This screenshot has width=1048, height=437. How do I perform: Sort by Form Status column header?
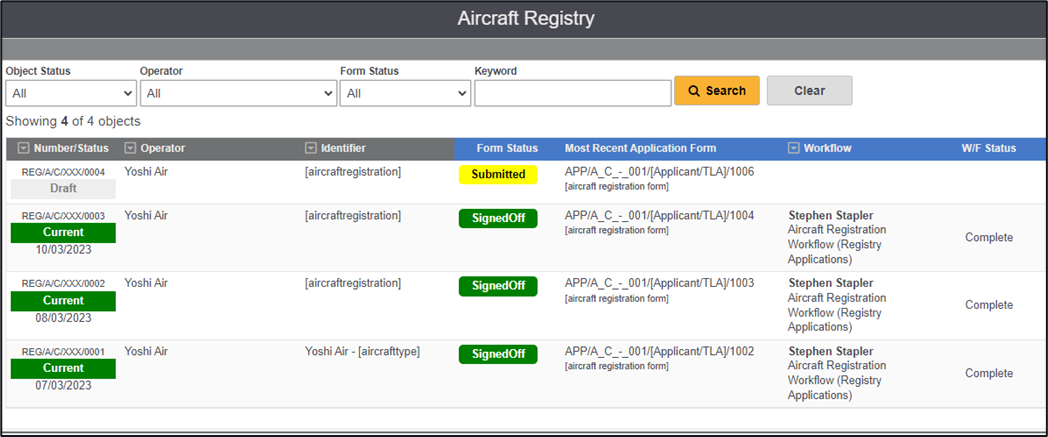[x=507, y=149]
